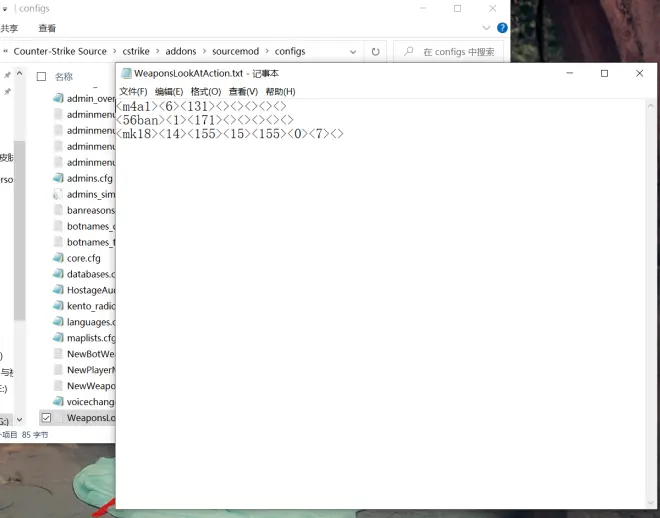Navigate to sourcemod in the breadcrumb
Image resolution: width=660 pixels, height=518 pixels.
coord(236,51)
